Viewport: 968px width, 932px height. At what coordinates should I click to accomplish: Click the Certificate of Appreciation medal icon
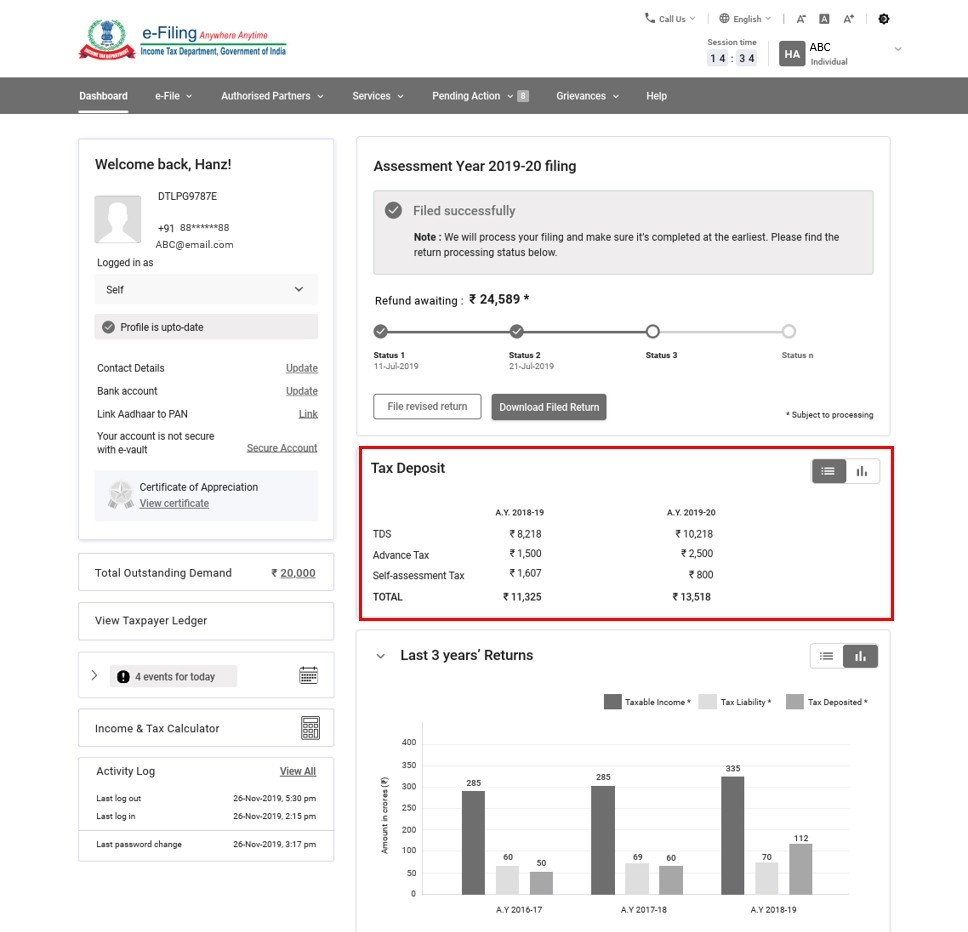point(121,495)
